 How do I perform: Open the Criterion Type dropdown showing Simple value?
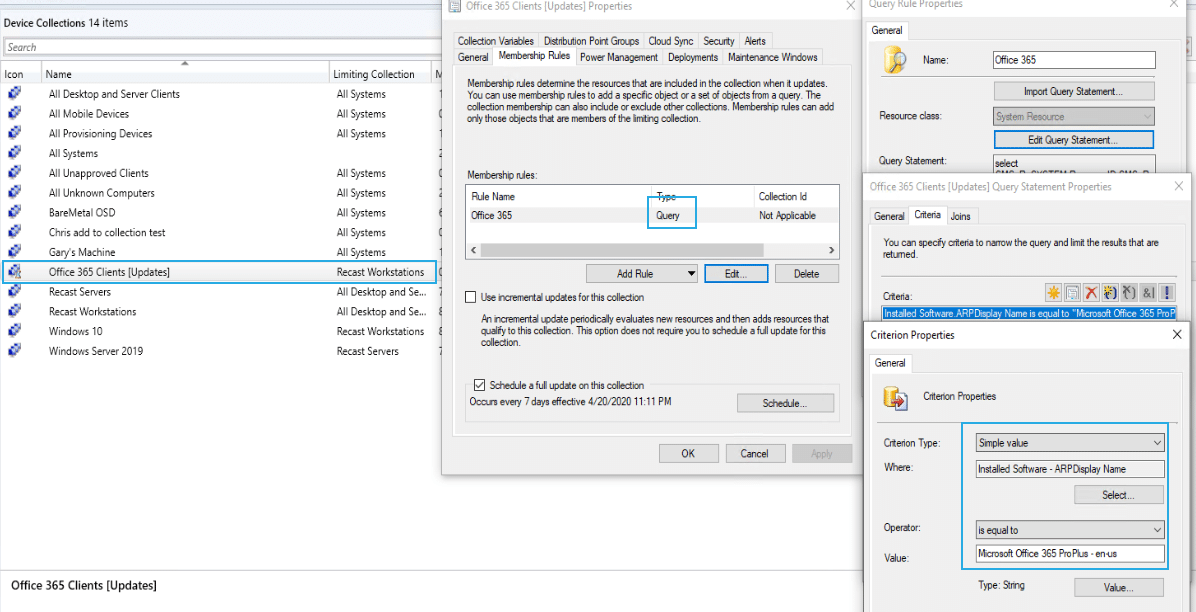tap(1159, 442)
